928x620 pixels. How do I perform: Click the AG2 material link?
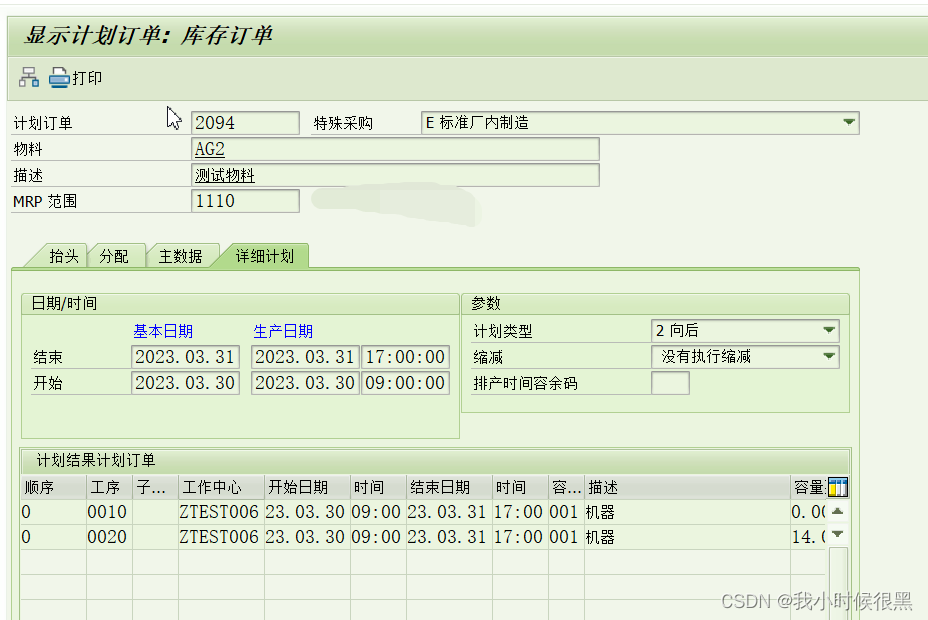(208, 148)
